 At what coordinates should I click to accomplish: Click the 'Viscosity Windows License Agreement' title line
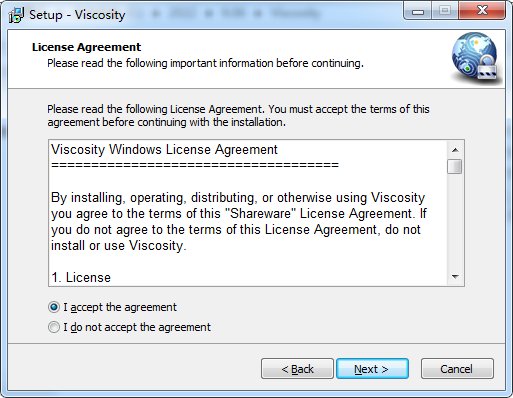click(164, 149)
